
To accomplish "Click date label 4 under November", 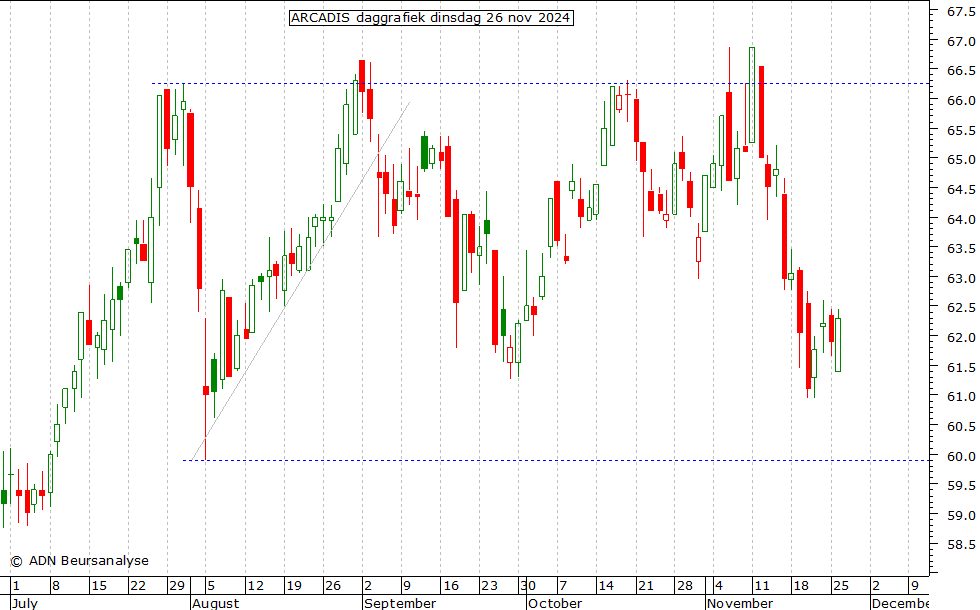I will 719,586.
